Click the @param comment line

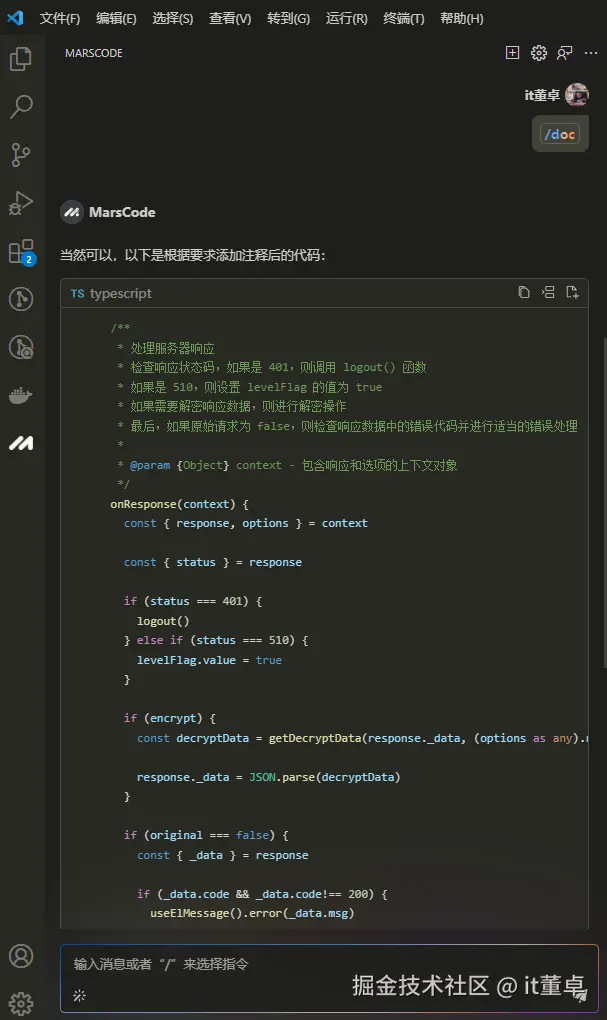(287, 465)
